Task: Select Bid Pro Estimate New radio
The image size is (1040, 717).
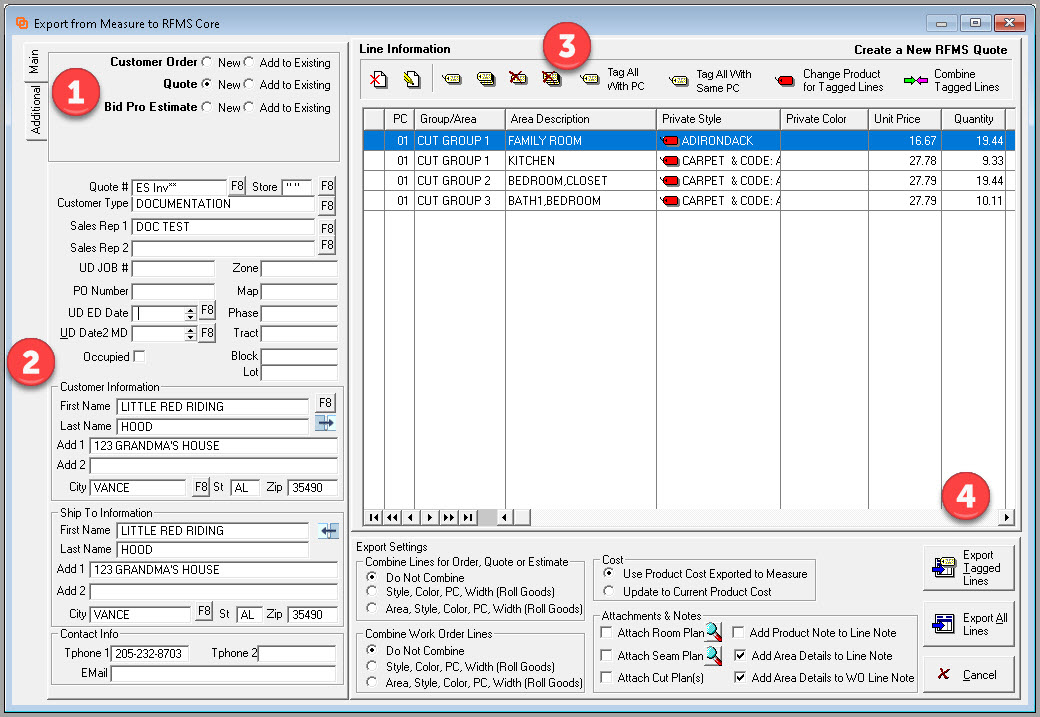Action: [x=207, y=107]
